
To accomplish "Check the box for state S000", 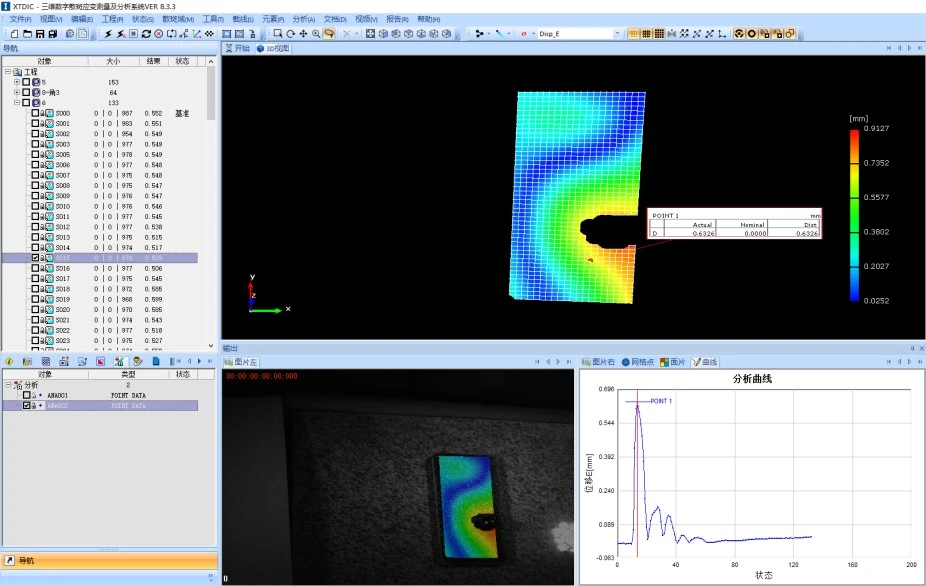I will point(35,113).
